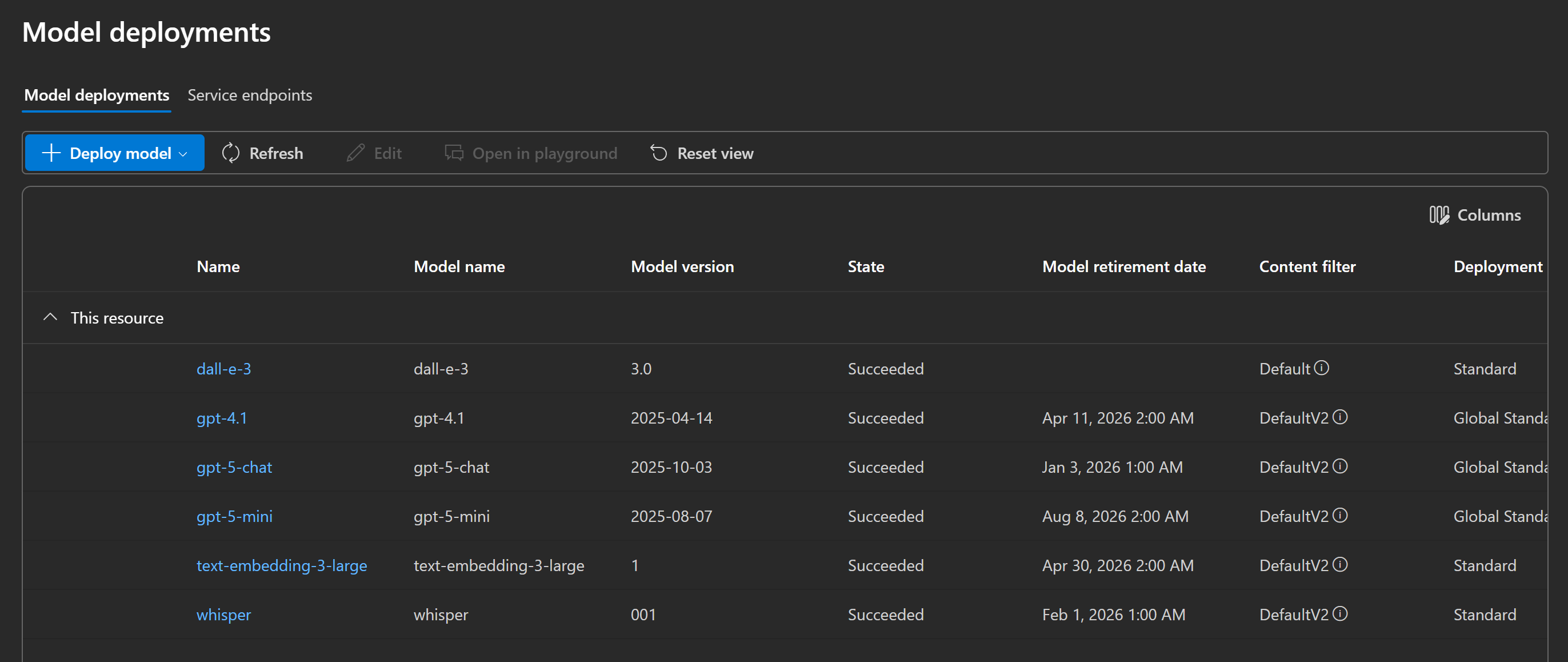1568x662 pixels.
Task: Collapse the This resource group chevron
Action: 50,317
